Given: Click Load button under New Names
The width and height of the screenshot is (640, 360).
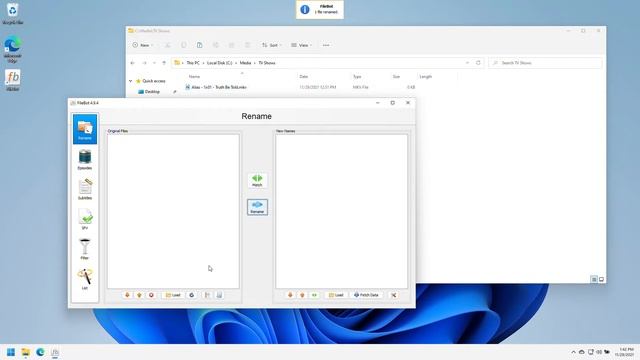Looking at the screenshot, I should tap(336, 295).
